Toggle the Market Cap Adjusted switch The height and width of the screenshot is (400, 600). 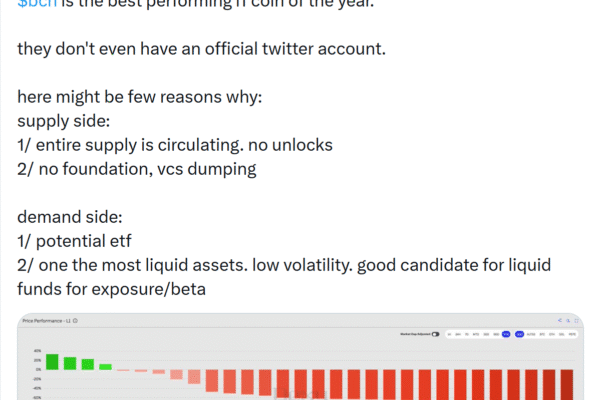point(435,334)
